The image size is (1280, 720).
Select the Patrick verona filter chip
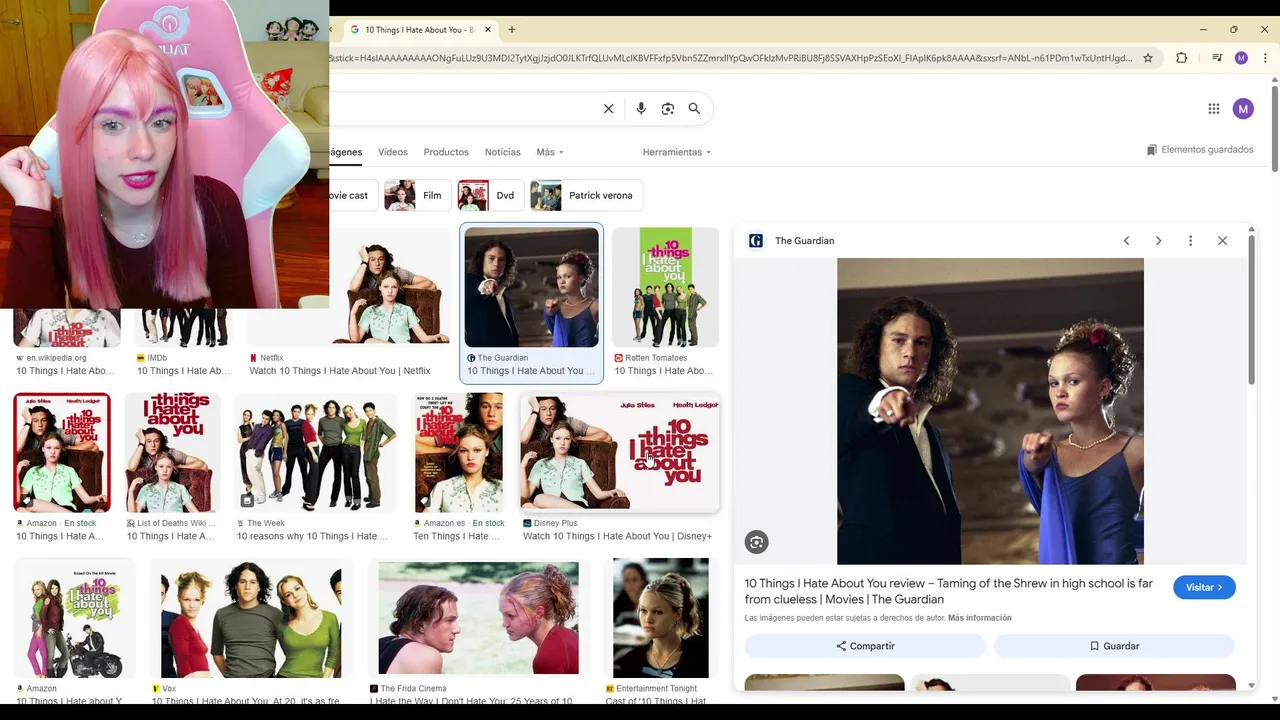(x=586, y=196)
